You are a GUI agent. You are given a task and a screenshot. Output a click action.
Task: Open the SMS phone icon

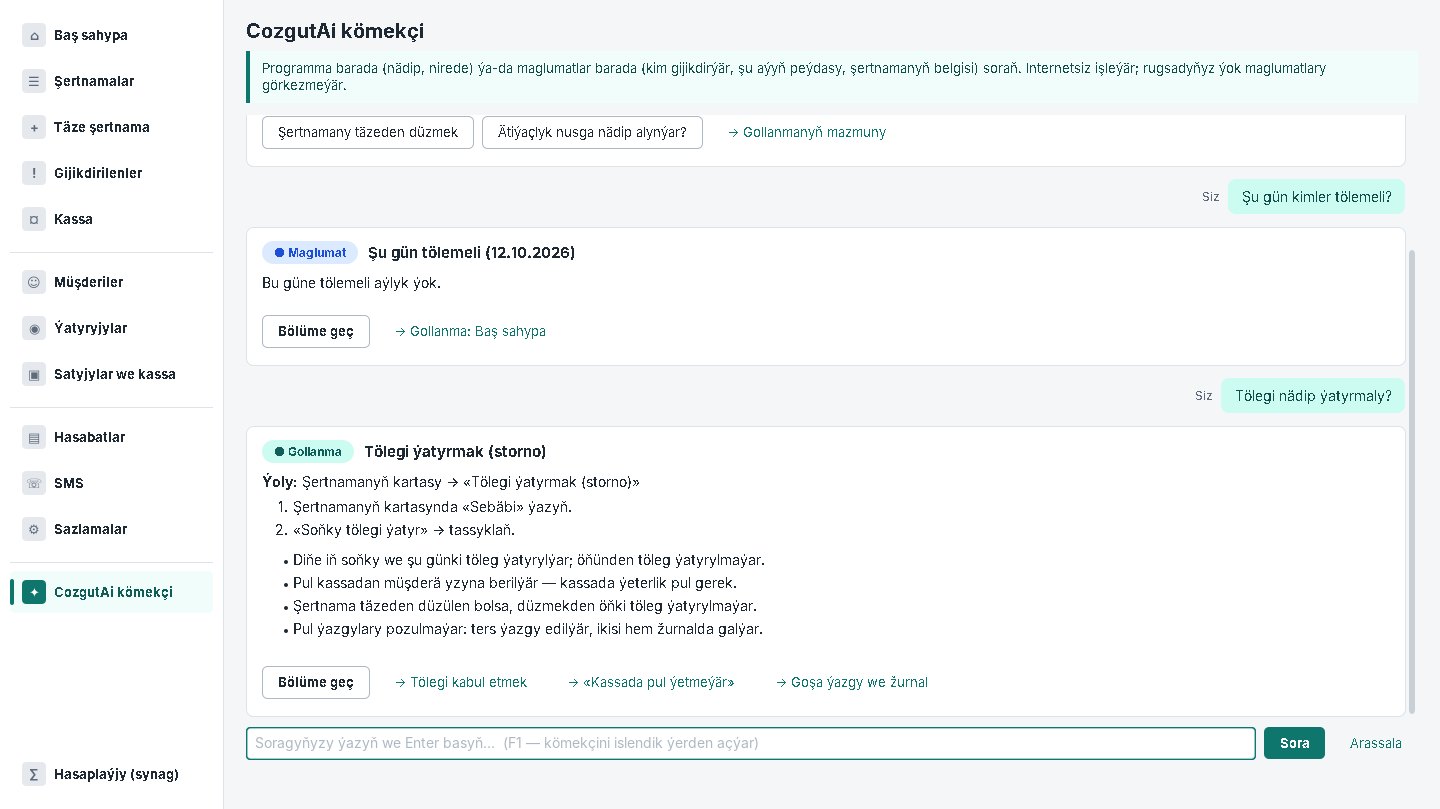click(x=34, y=483)
